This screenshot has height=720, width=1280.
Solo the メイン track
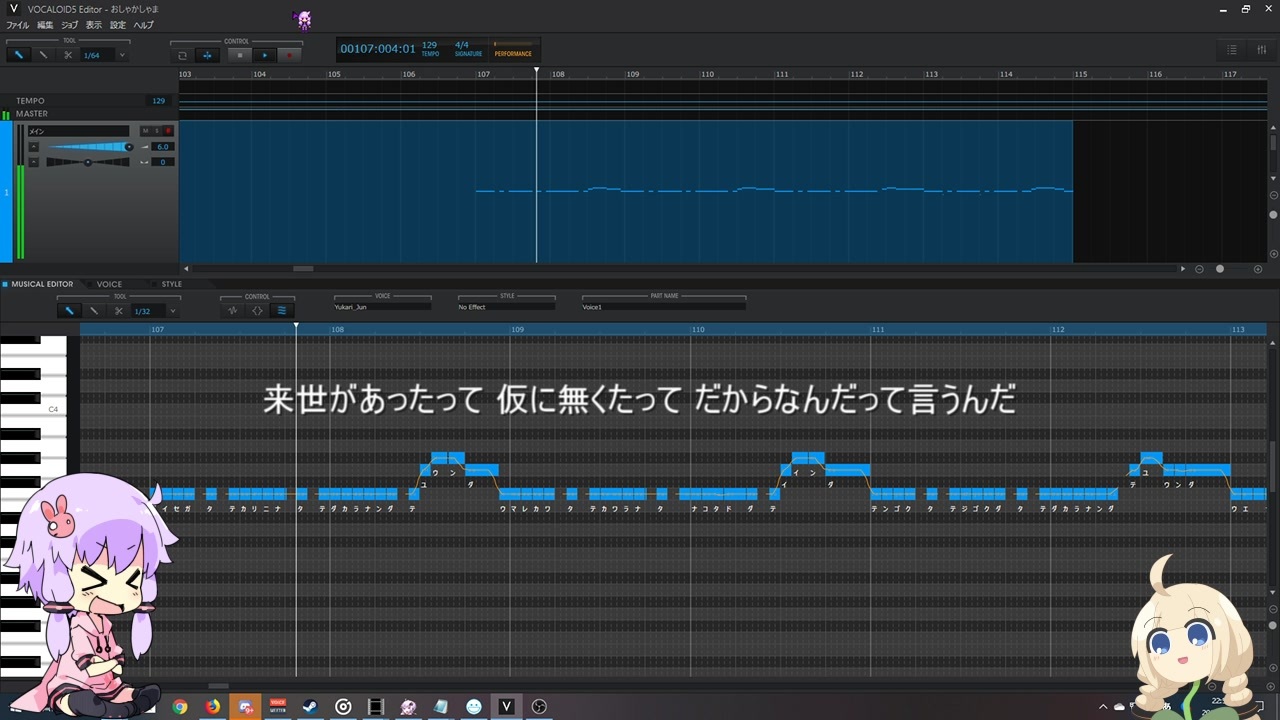157,131
